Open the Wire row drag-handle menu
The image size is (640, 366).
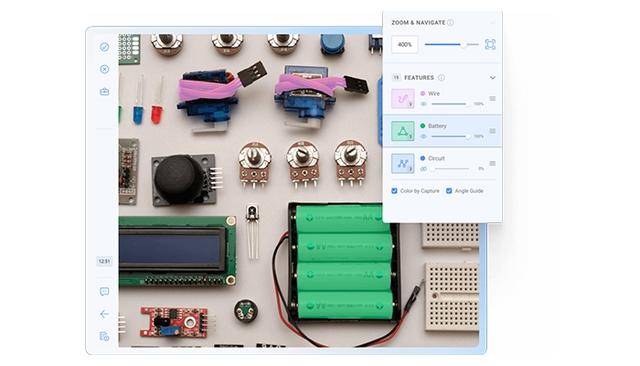click(493, 98)
